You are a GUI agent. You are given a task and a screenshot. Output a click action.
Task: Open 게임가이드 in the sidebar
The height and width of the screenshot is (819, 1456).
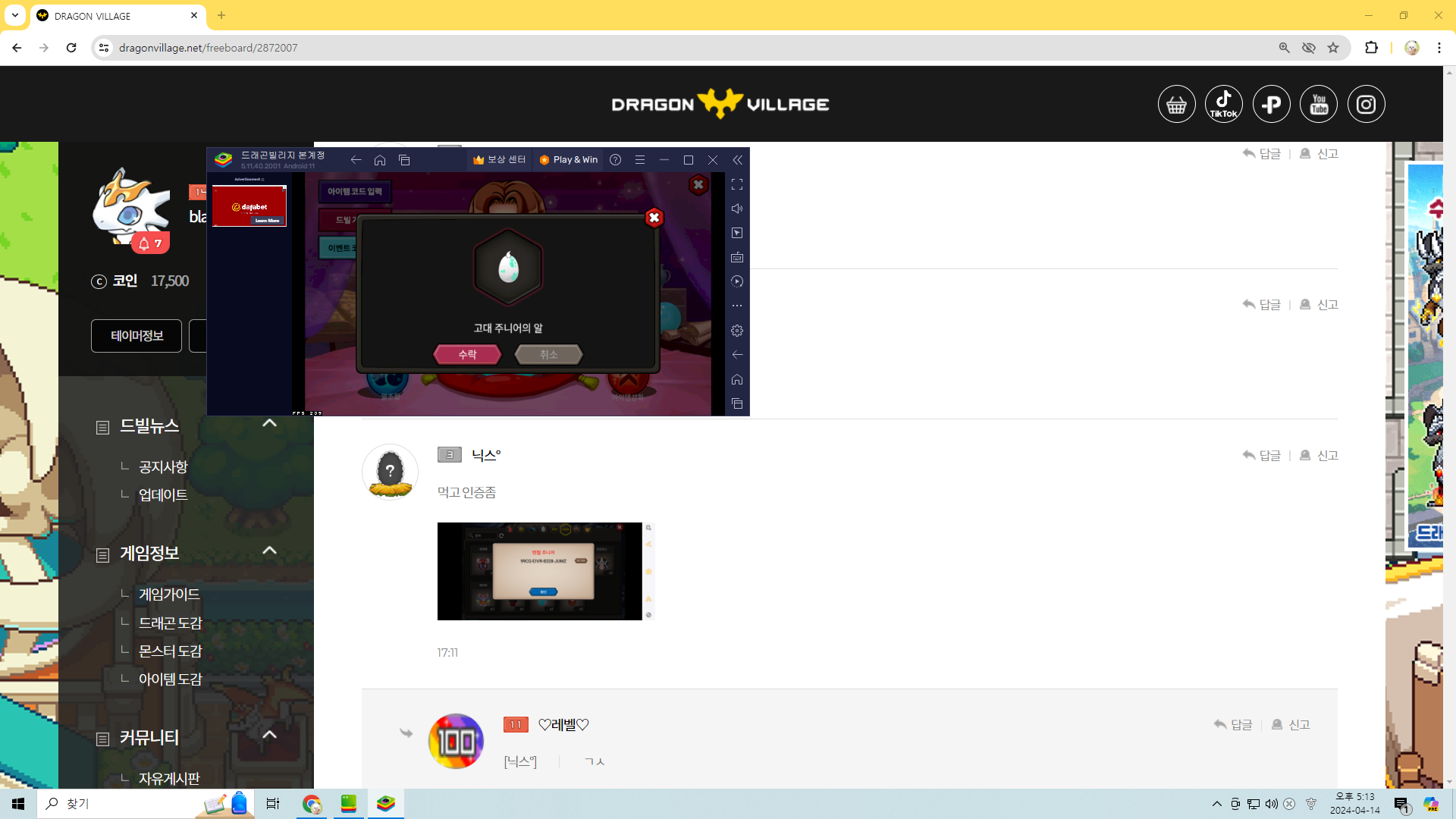(169, 595)
